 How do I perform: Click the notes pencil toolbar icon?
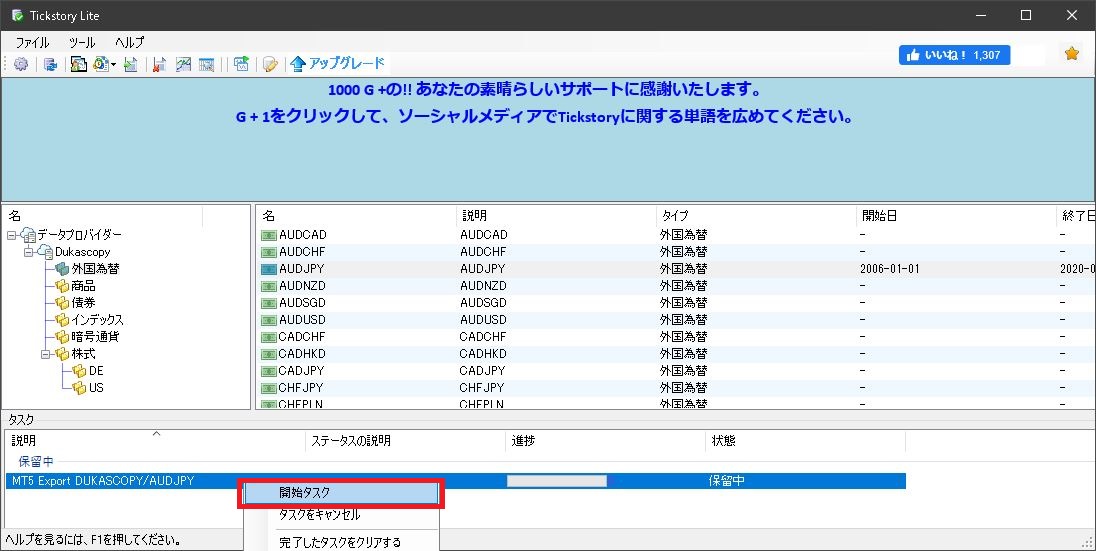pyautogui.click(x=270, y=64)
